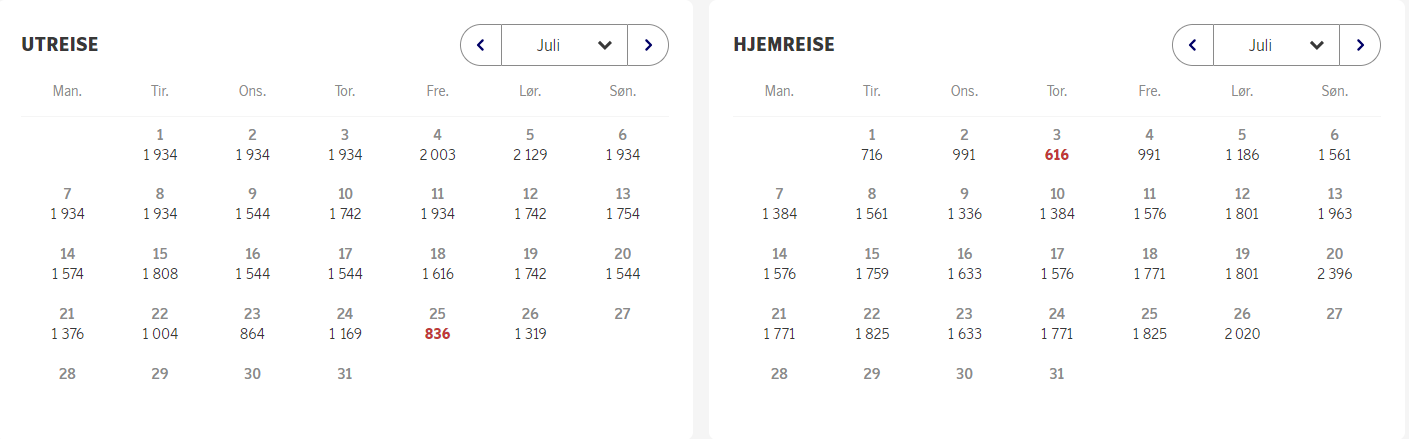Choose Utreise July 22 priced 1 004
Image resolution: width=1409 pixels, height=439 pixels.
tap(160, 324)
